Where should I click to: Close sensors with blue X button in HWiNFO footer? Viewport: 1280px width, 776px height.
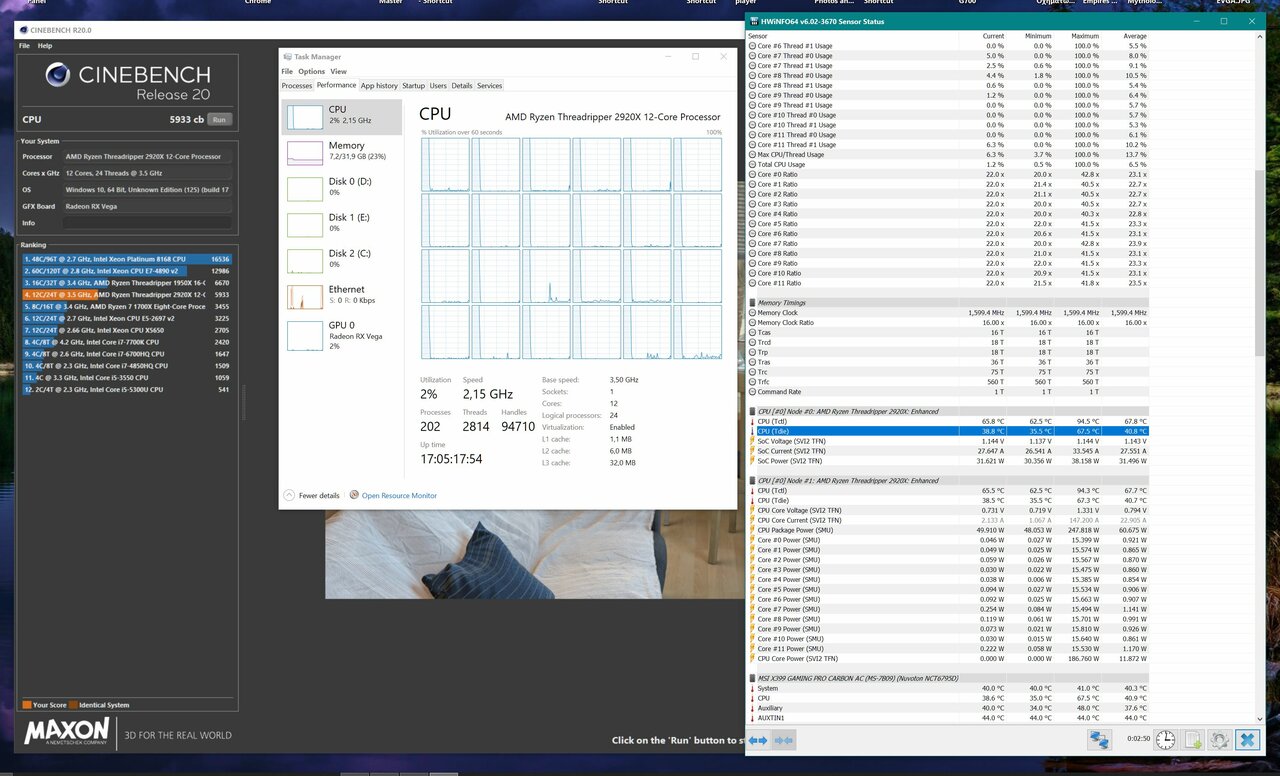pyautogui.click(x=1247, y=740)
